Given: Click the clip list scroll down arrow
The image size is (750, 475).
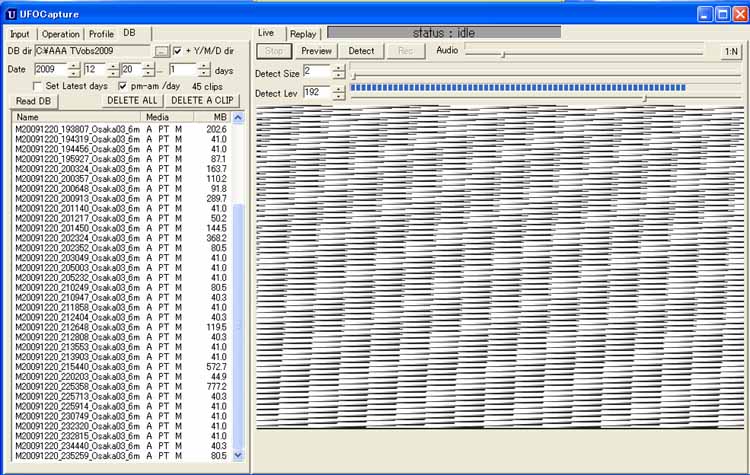Looking at the screenshot, I should 238,455.
